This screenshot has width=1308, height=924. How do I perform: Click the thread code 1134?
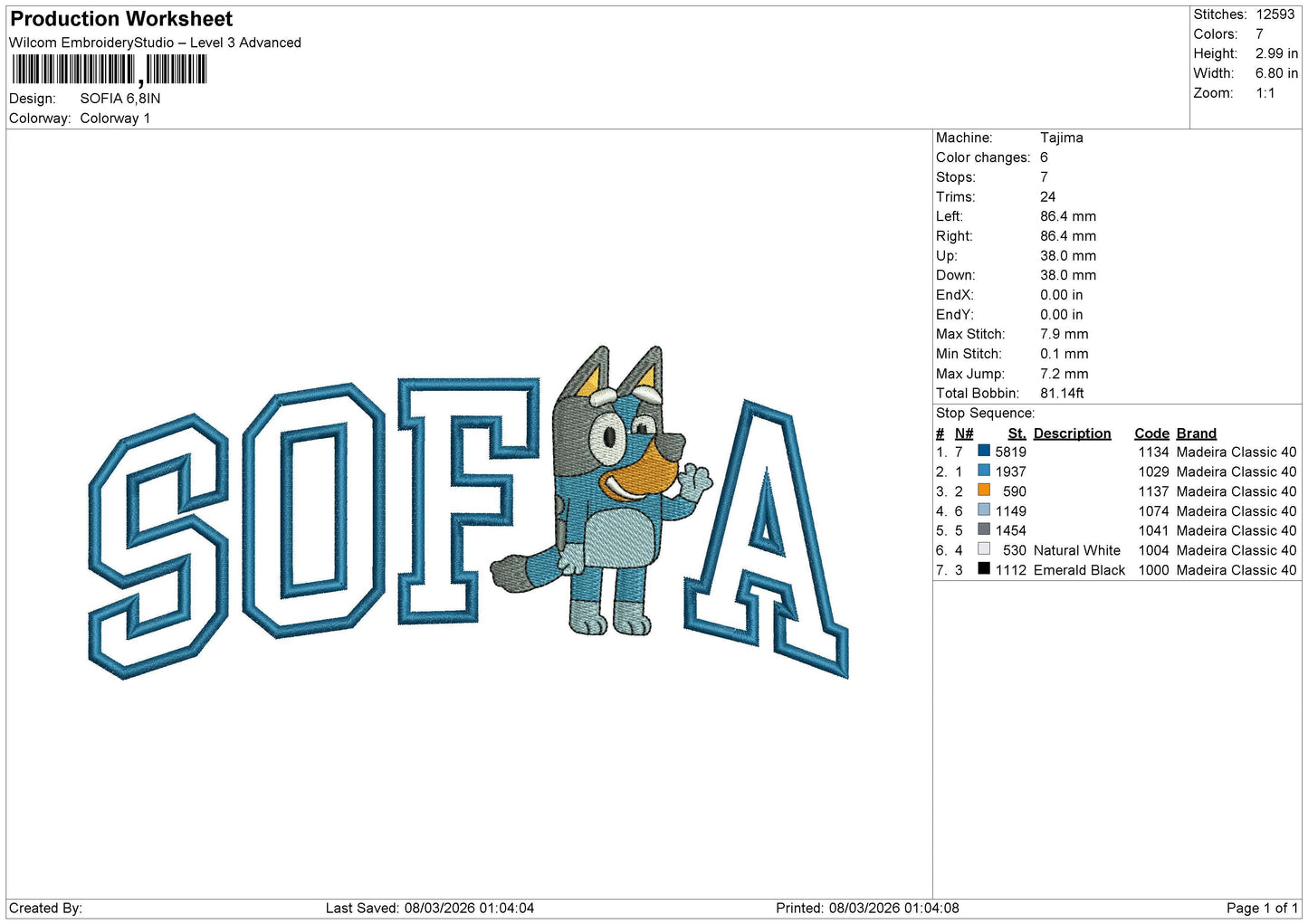tap(1153, 452)
